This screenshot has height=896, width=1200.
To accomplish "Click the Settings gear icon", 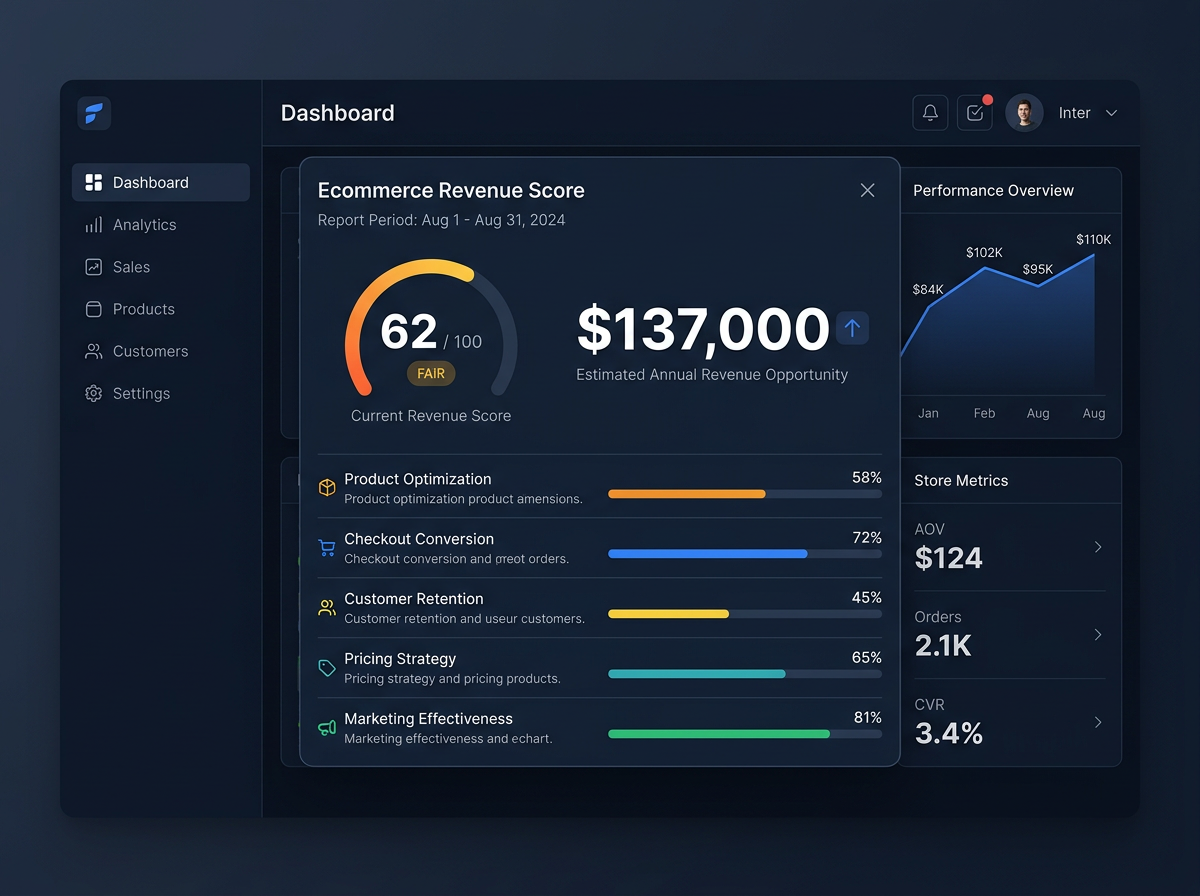I will tap(94, 393).
